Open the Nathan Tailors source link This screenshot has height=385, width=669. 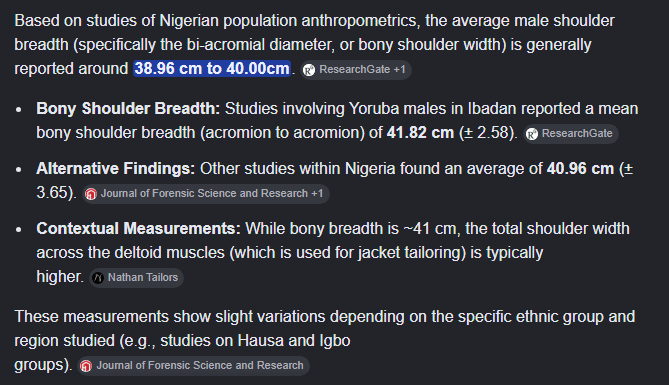[x=137, y=278]
